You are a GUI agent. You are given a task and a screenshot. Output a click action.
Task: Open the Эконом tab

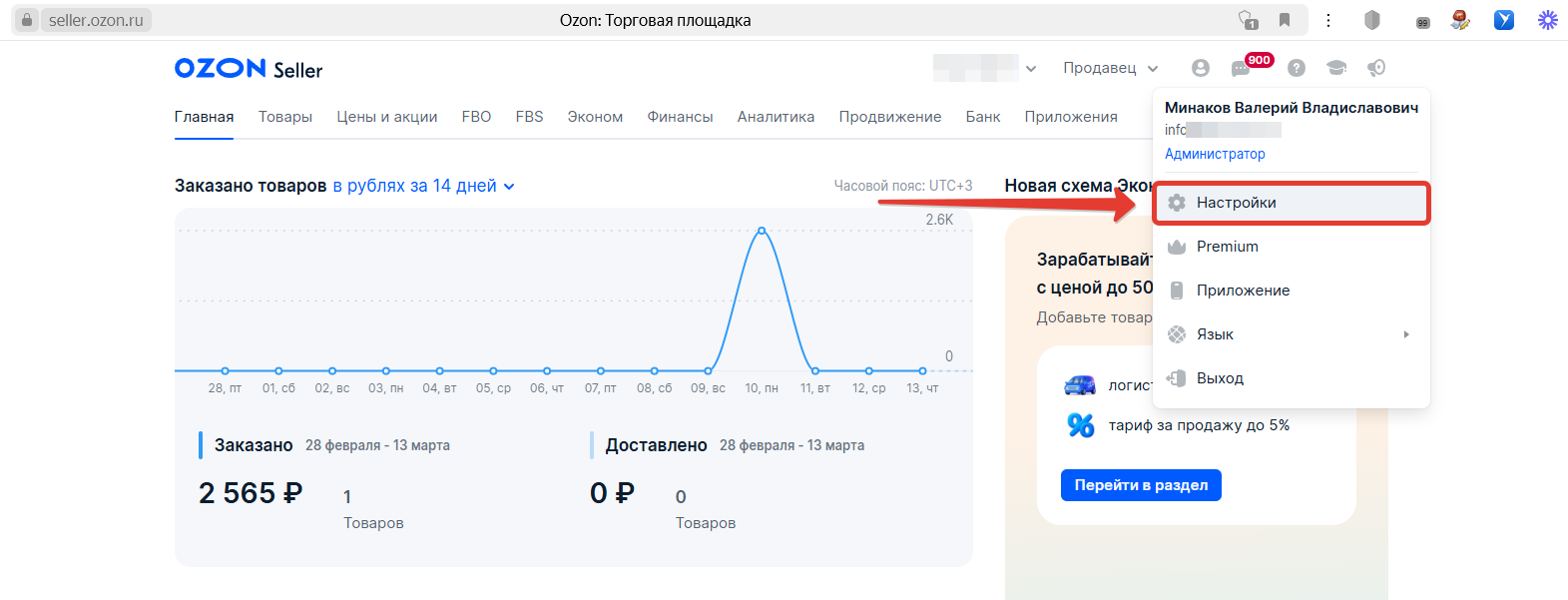[x=596, y=117]
